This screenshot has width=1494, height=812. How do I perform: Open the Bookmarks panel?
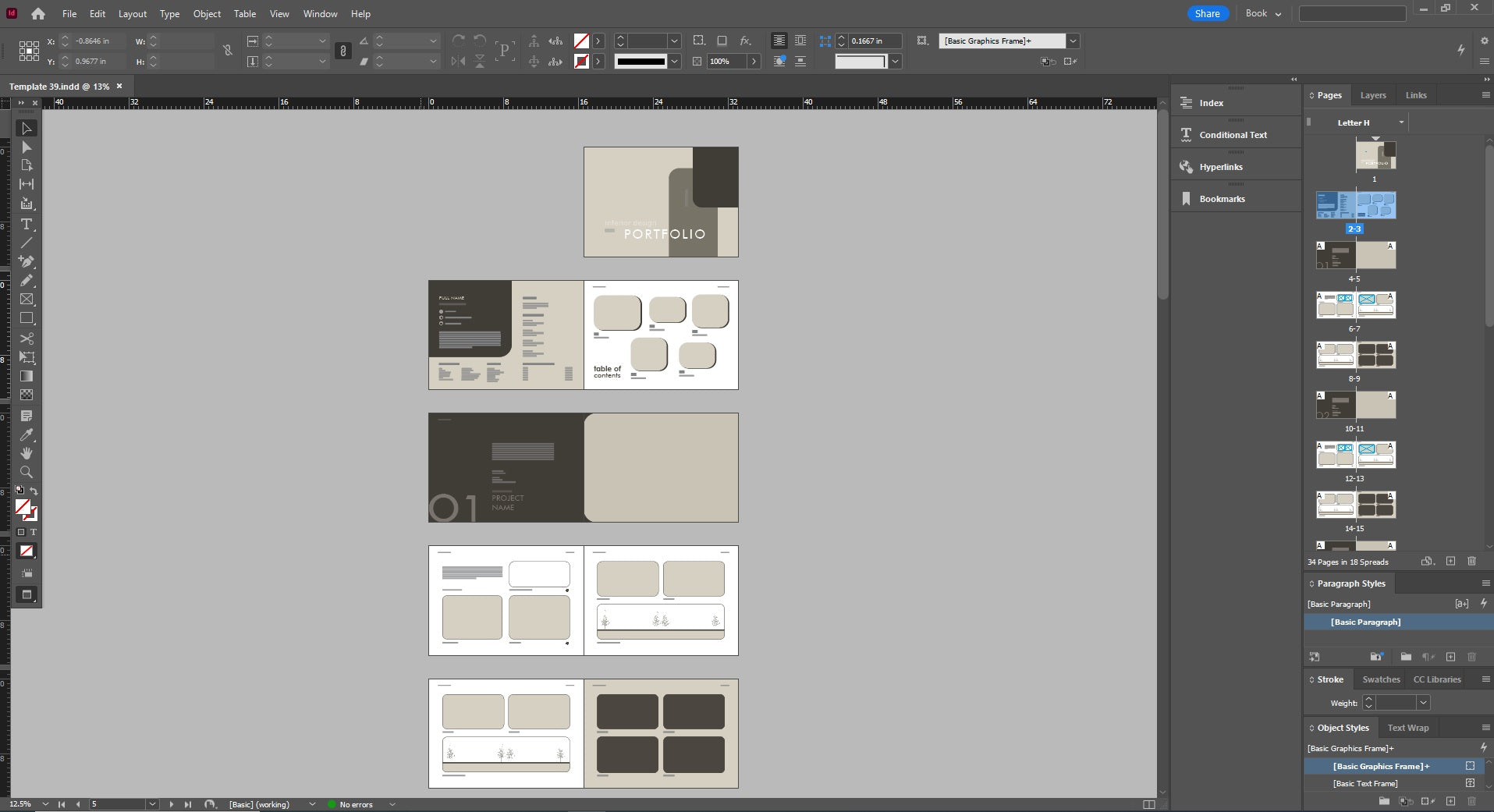tap(1222, 199)
